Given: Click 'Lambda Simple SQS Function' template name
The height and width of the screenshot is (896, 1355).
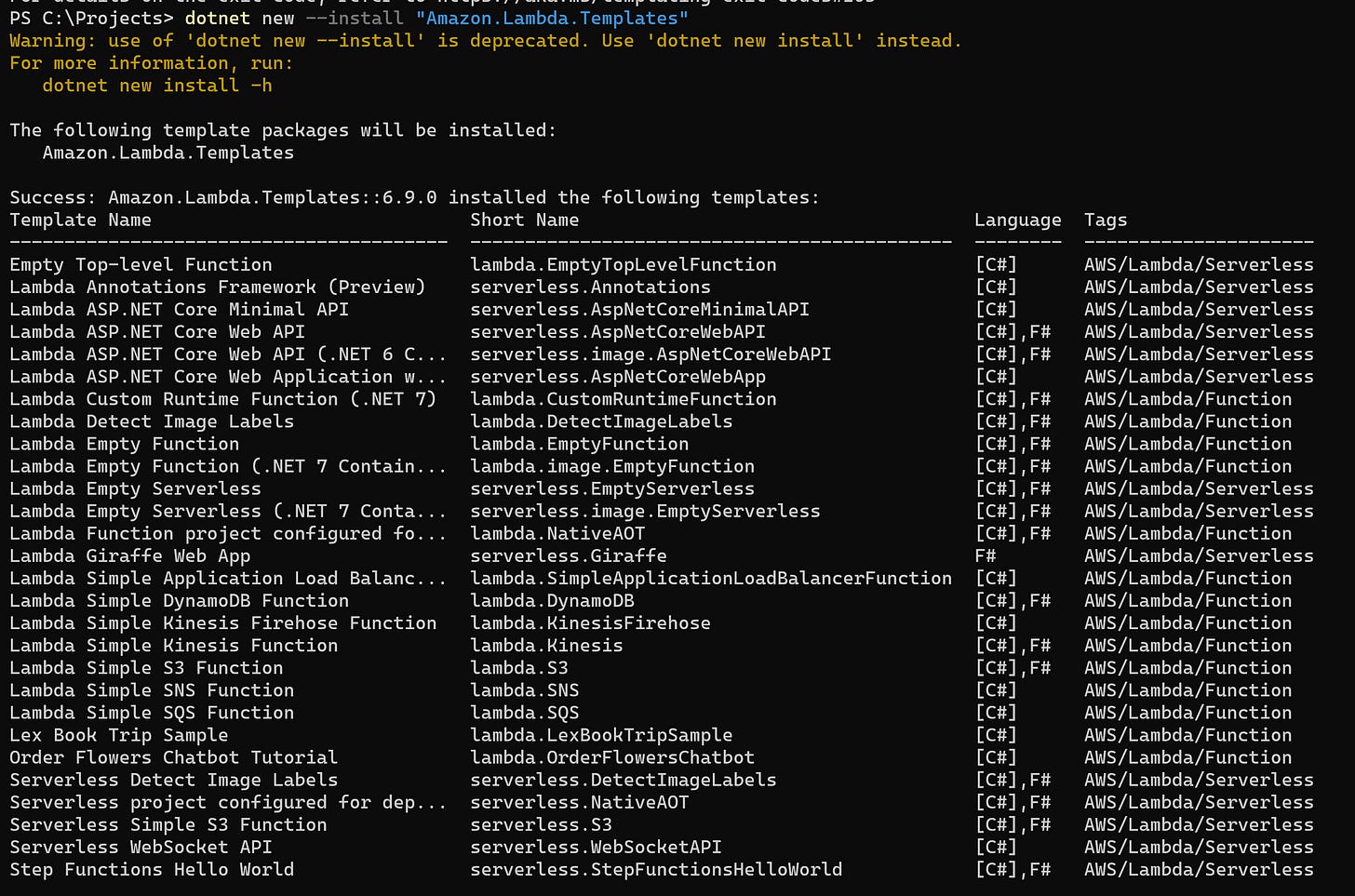Looking at the screenshot, I should pyautogui.click(x=152, y=713).
